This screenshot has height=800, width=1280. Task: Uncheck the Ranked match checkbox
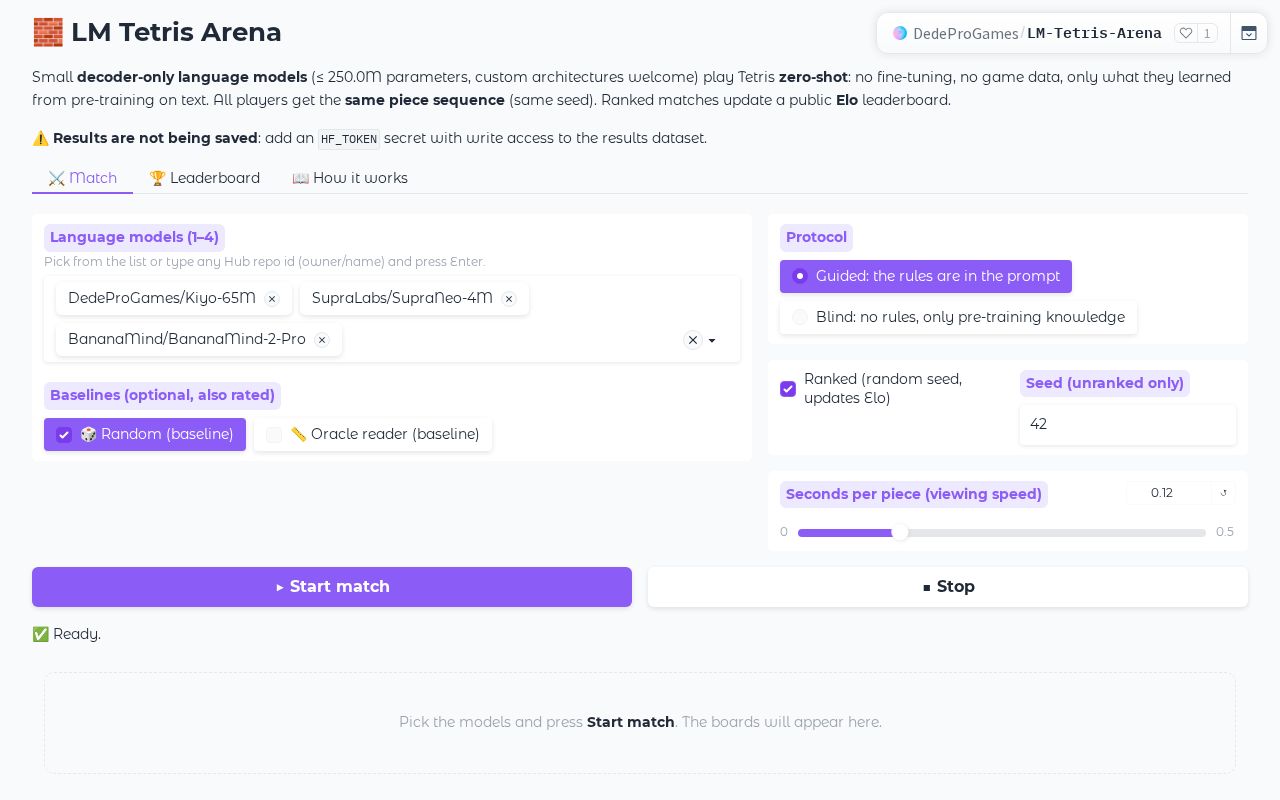[788, 388]
